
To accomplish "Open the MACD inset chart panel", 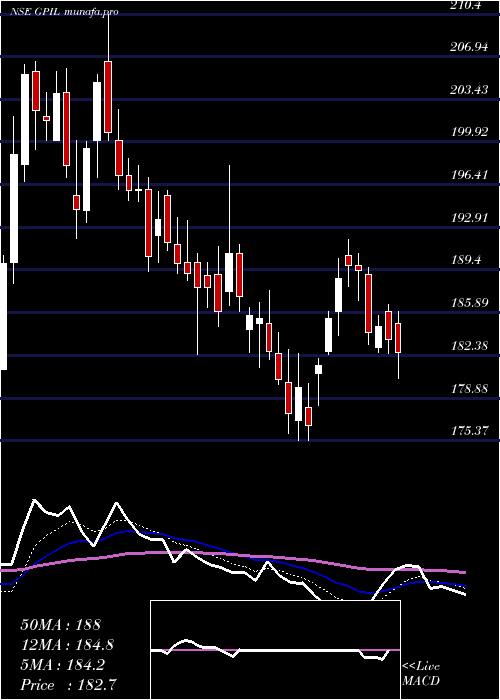I will click(275, 650).
